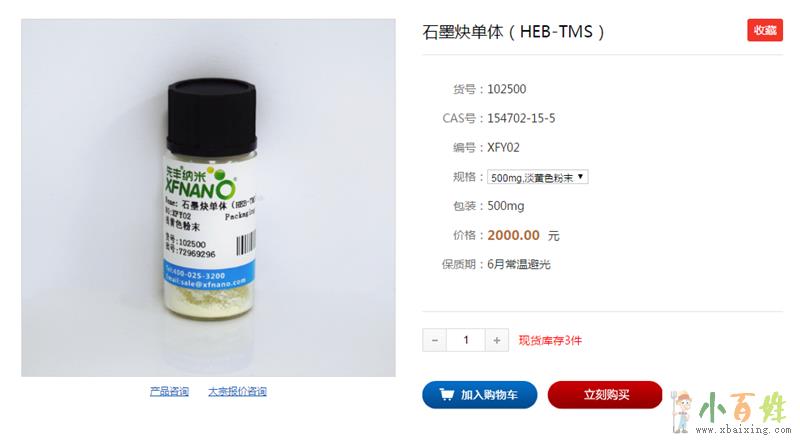Click the www.xbaixing.com watermark text

coord(743,430)
